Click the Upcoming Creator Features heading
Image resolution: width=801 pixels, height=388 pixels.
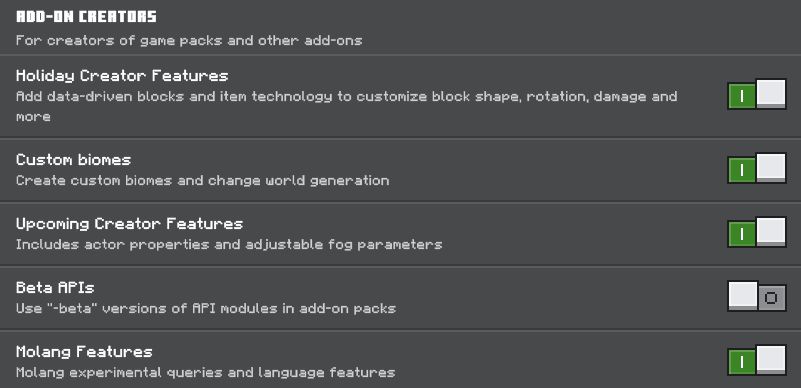click(x=129, y=224)
